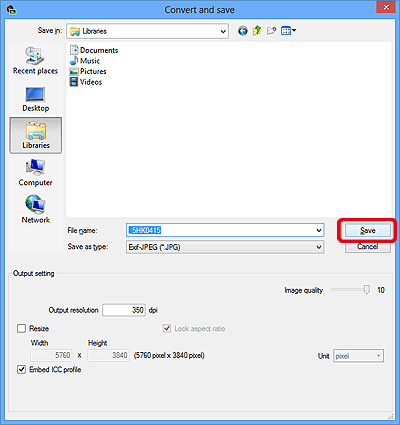This screenshot has height=425, width=400.
Task: Create a new folder via toolbar icon
Action: tap(271, 31)
